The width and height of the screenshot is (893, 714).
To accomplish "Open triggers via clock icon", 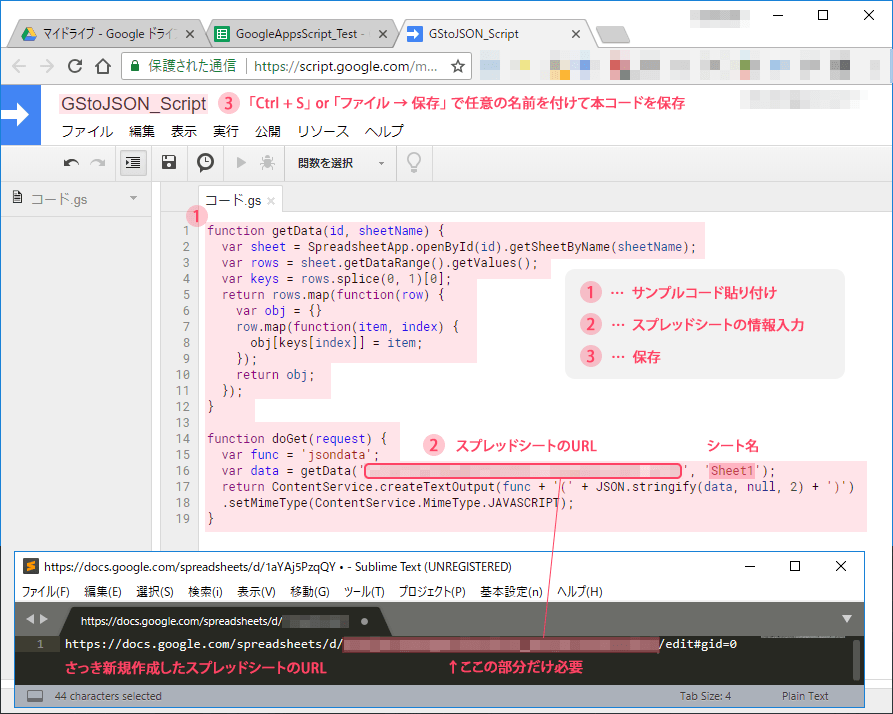I will (206, 162).
